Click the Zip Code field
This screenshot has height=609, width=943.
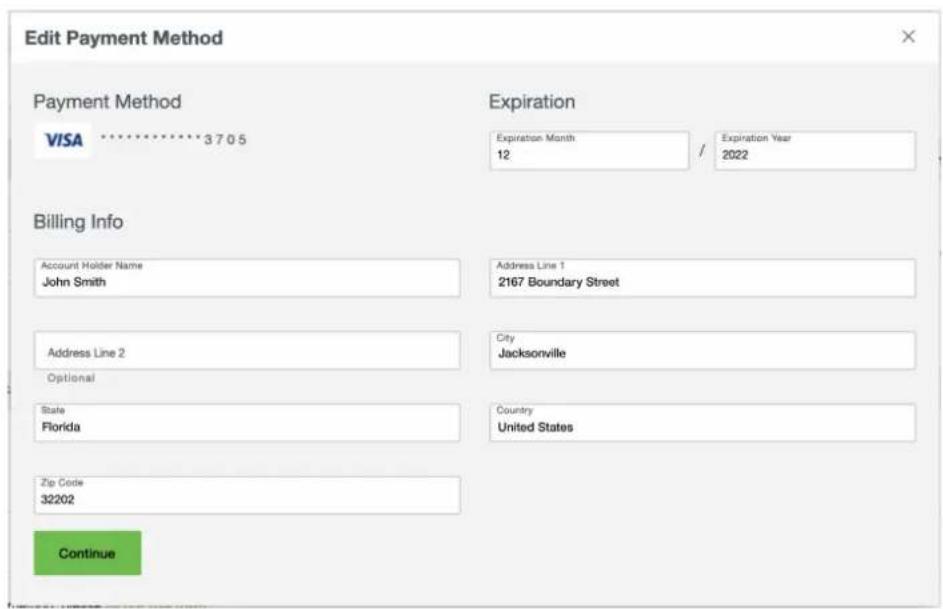tap(247, 495)
